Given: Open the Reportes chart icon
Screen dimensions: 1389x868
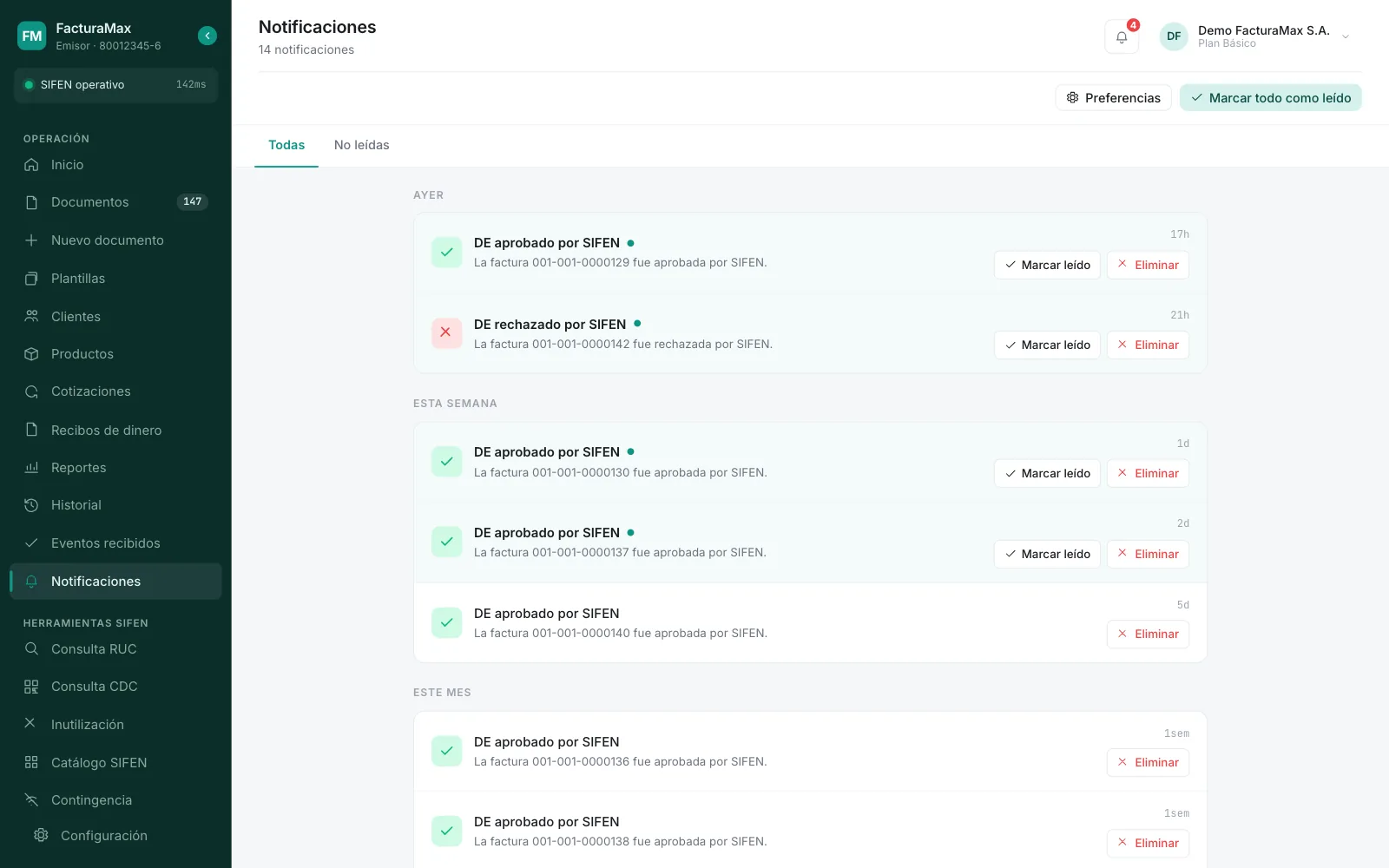Looking at the screenshot, I should point(31,468).
